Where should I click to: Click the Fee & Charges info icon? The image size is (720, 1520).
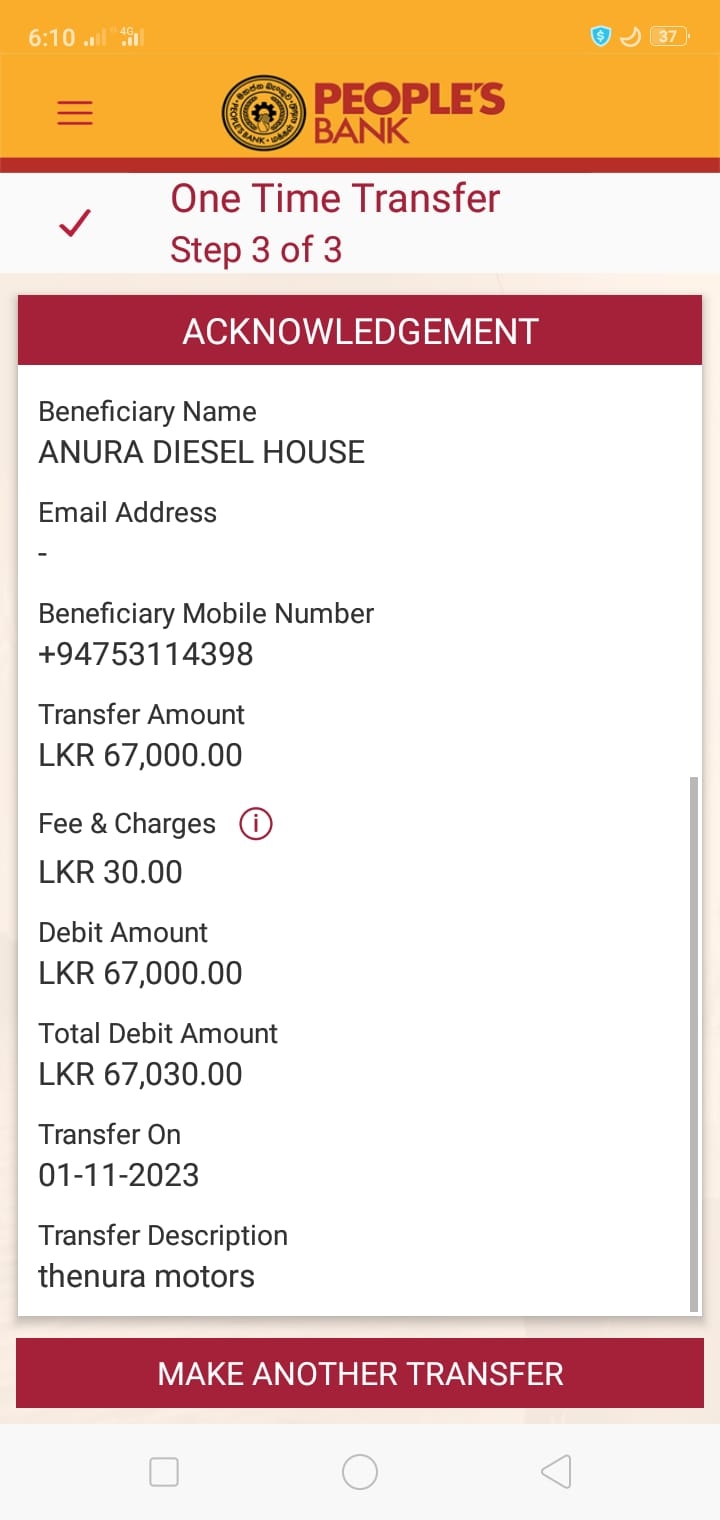[256, 824]
